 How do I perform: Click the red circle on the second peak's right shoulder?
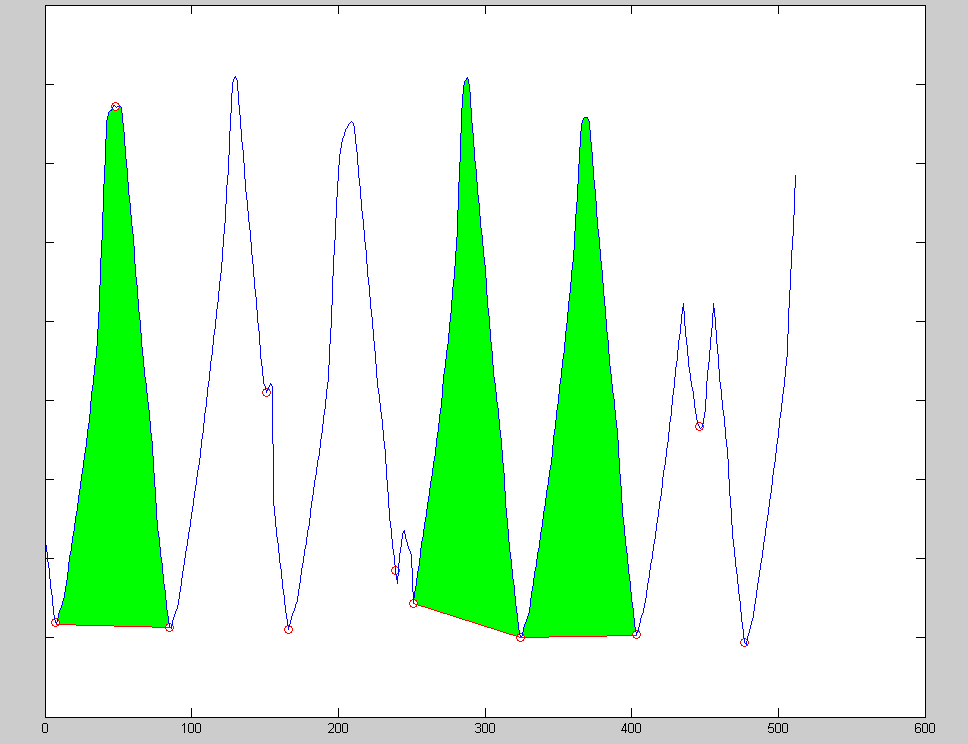[x=266, y=392]
